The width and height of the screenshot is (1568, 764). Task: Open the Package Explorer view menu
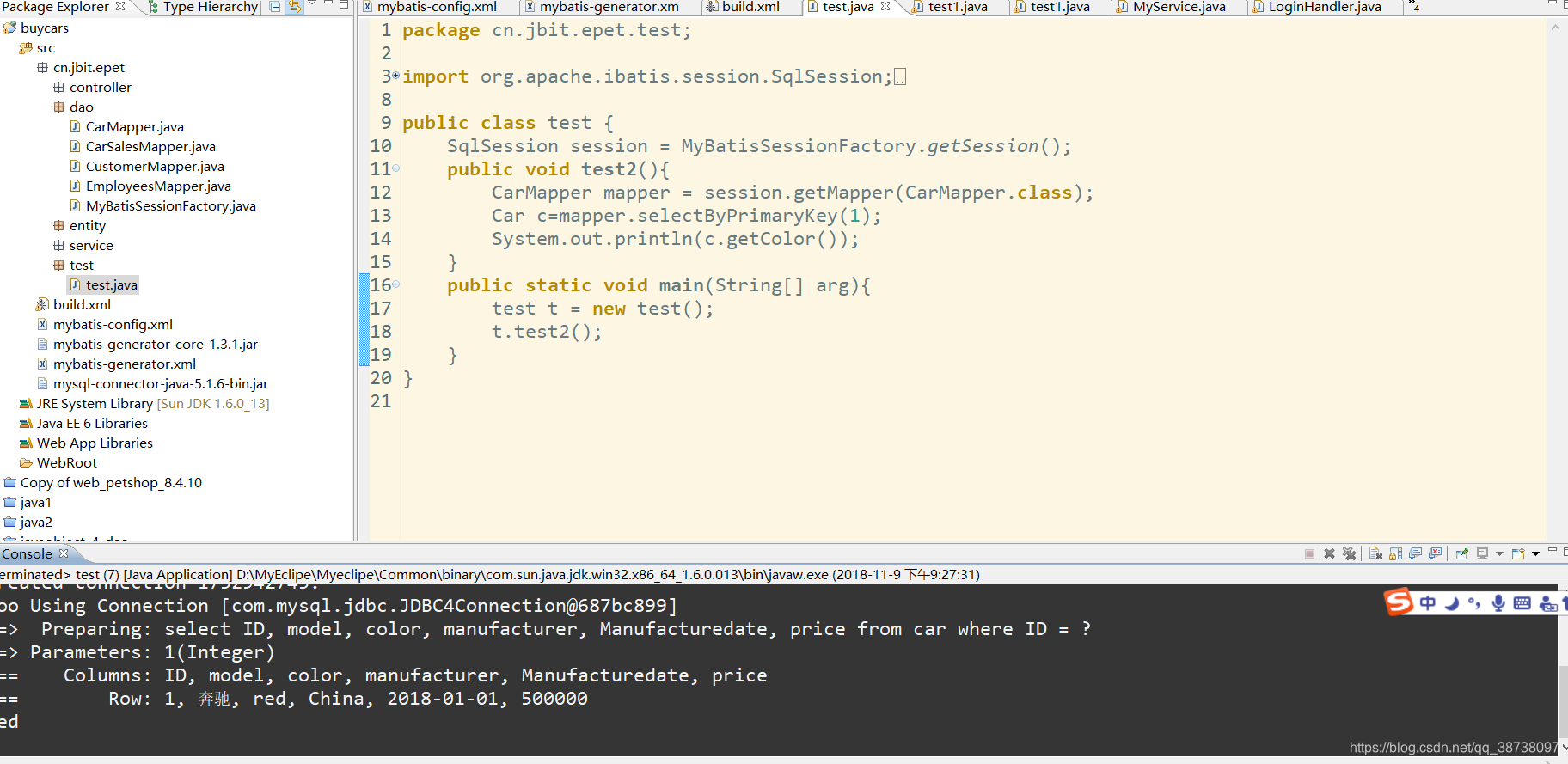click(x=313, y=4)
